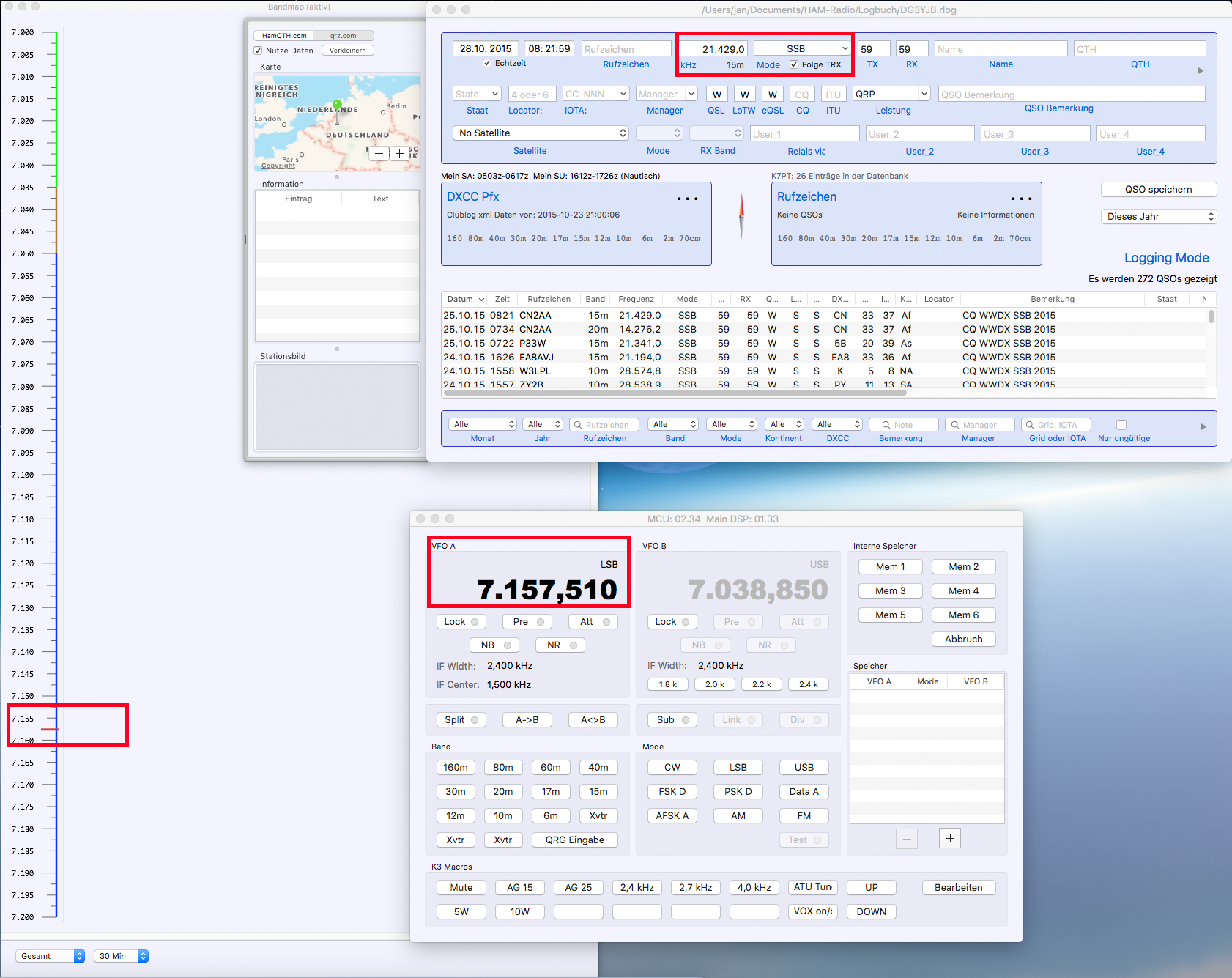Viewport: 1232px width, 978px height.
Task: Enable the Nur ungültige checkbox
Action: tap(1121, 425)
